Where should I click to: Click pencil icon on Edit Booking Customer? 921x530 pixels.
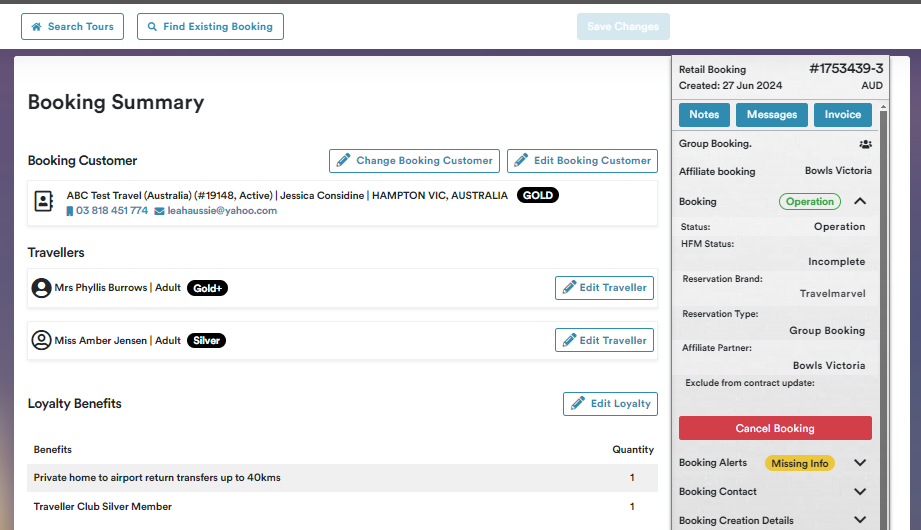pyautogui.click(x=521, y=160)
